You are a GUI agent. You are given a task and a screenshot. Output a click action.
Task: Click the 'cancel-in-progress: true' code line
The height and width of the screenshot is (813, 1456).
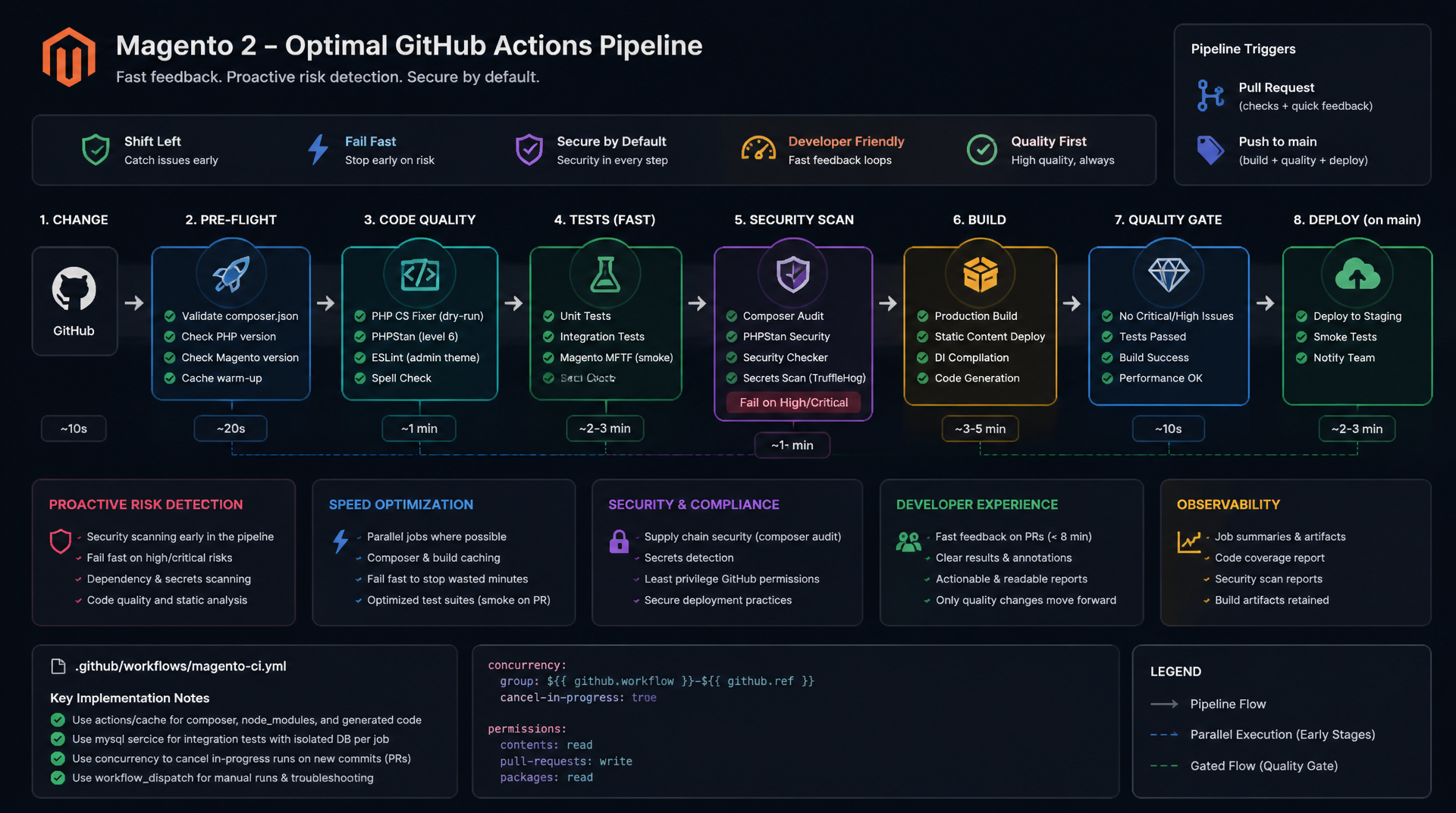pyautogui.click(x=578, y=698)
